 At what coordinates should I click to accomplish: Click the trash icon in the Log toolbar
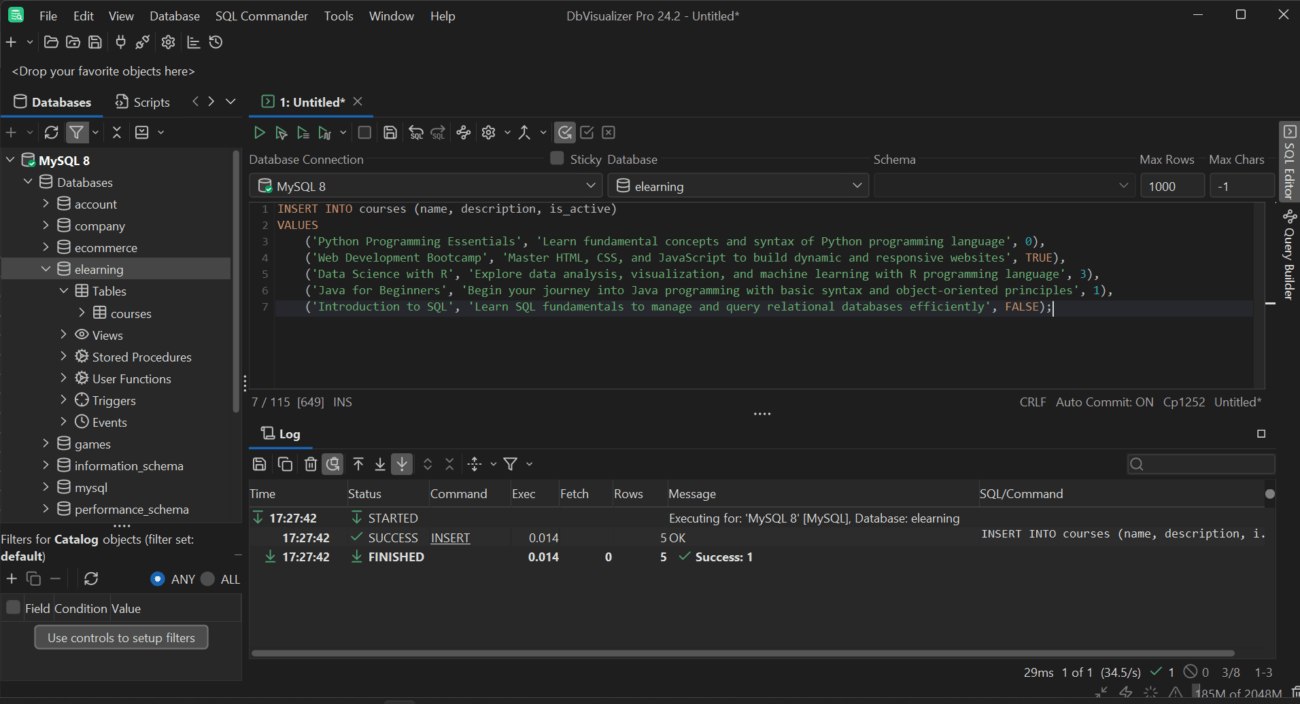tap(311, 464)
